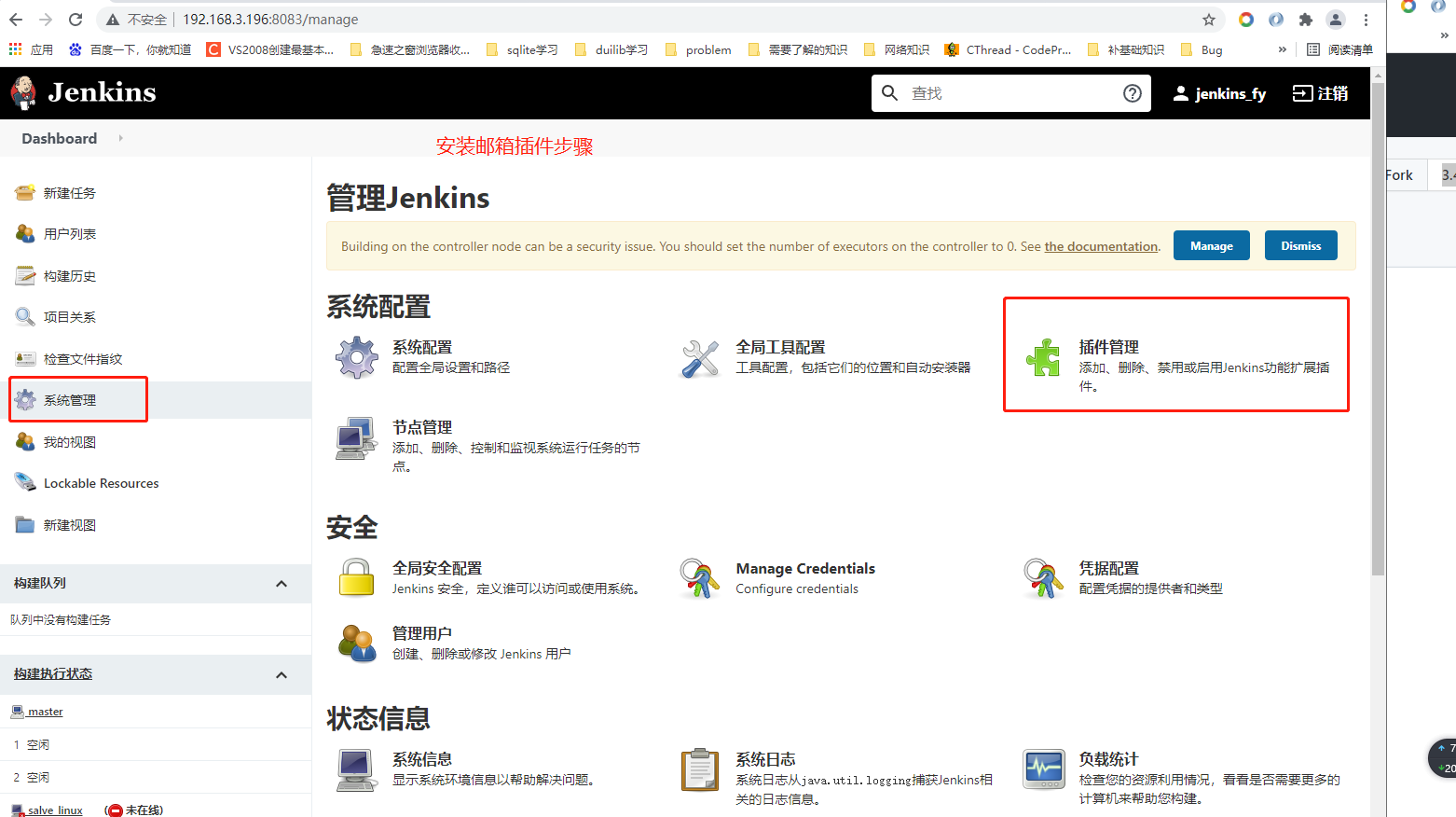This screenshot has width=1456, height=817.
Task: Go back to the previous page
Action: click(16, 20)
